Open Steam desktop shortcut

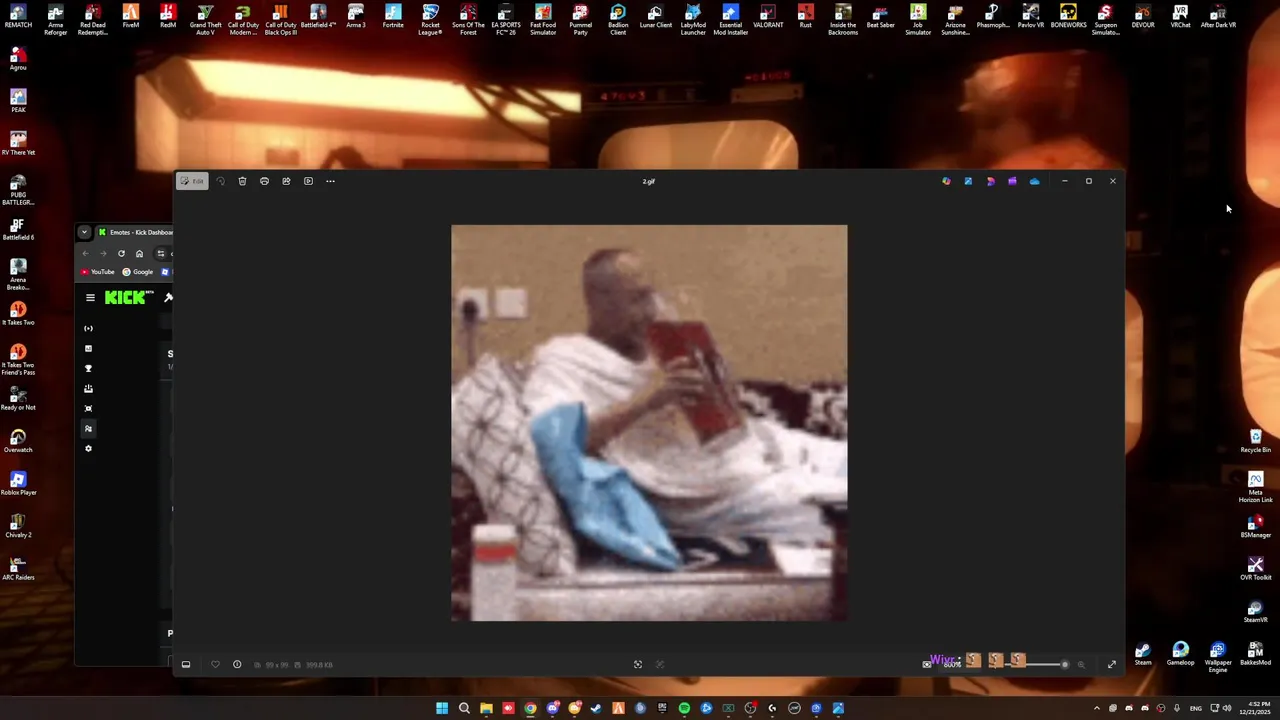coord(1143,654)
